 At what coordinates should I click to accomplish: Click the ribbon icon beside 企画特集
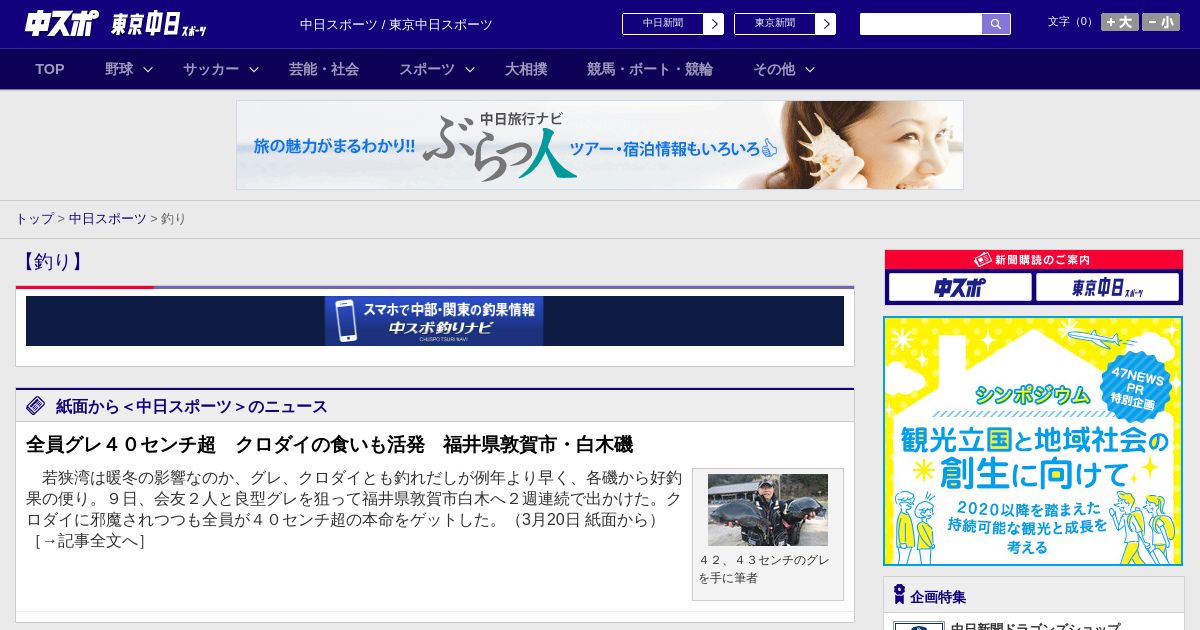tap(899, 595)
